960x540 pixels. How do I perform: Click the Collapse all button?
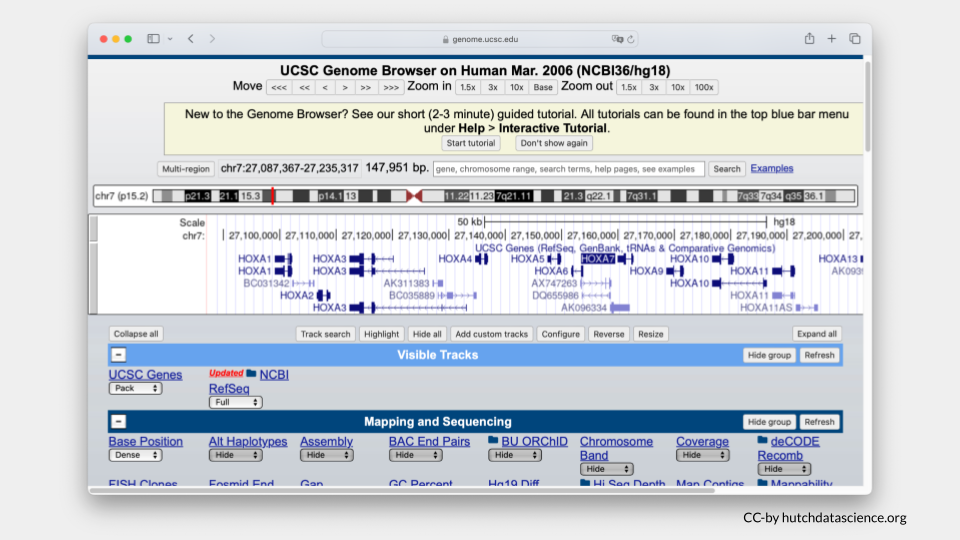[136, 334]
